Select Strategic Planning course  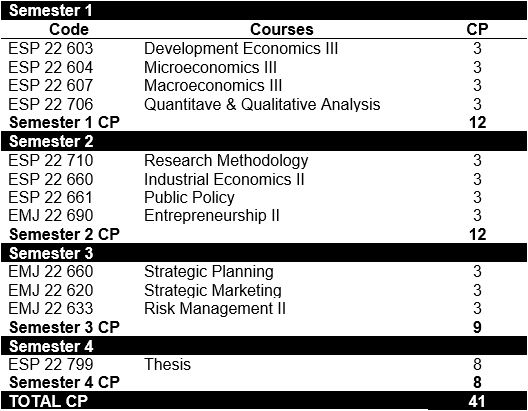point(209,272)
